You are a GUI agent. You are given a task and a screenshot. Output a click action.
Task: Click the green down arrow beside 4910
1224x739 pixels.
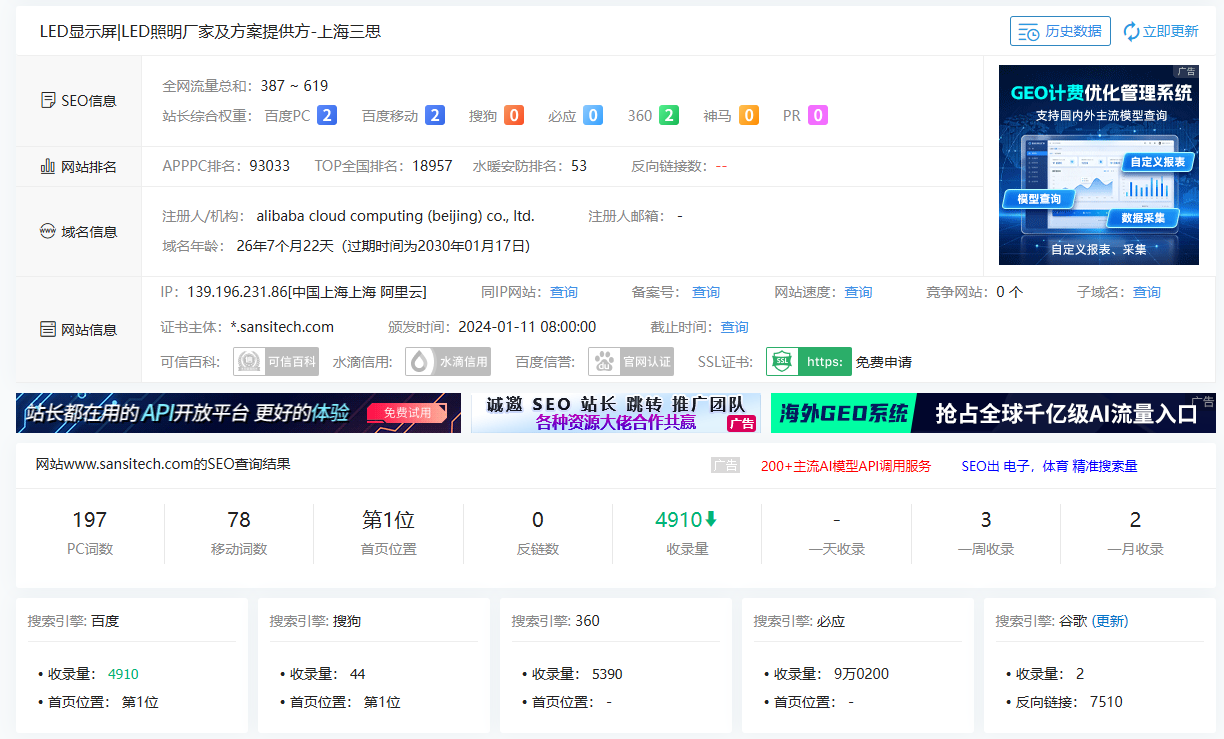coord(711,519)
